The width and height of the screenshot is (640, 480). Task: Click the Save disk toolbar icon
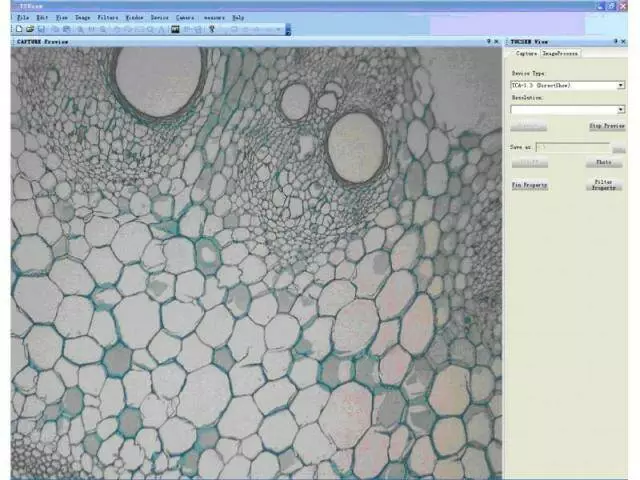point(41,30)
